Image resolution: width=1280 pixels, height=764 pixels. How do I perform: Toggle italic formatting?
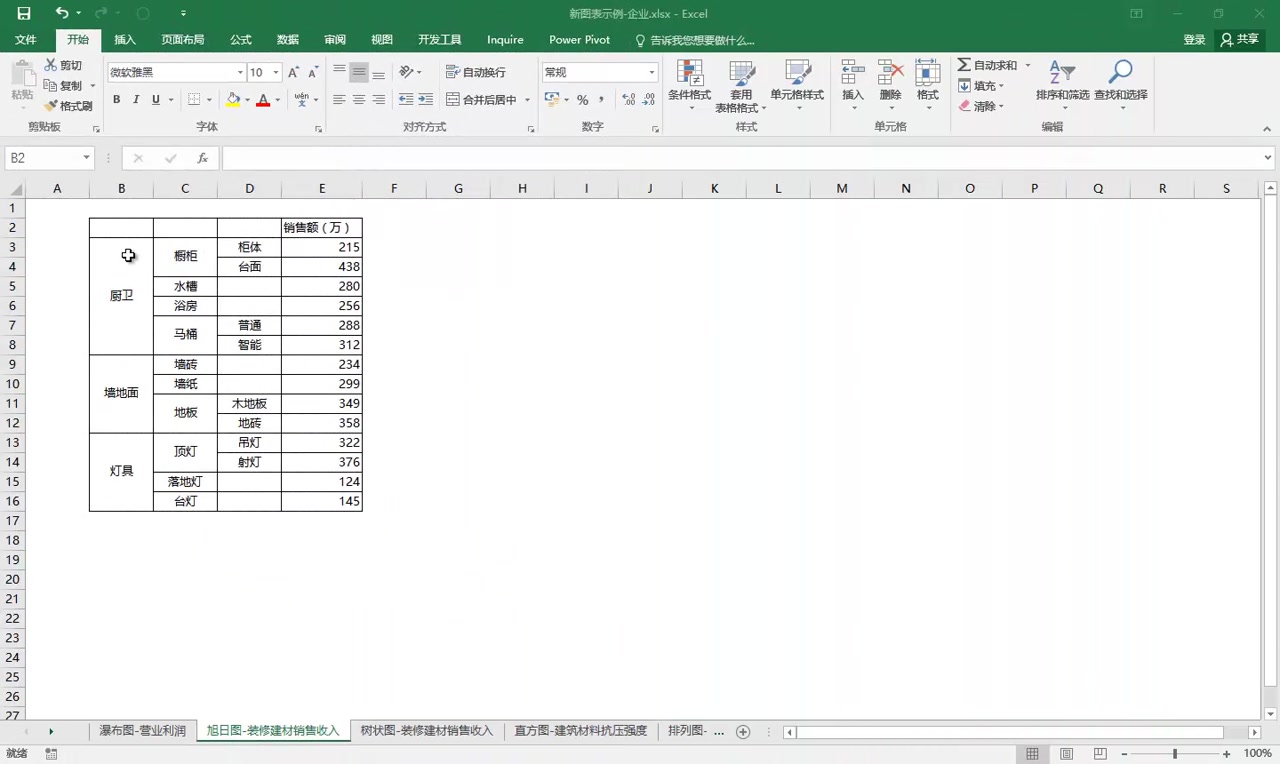point(135,100)
